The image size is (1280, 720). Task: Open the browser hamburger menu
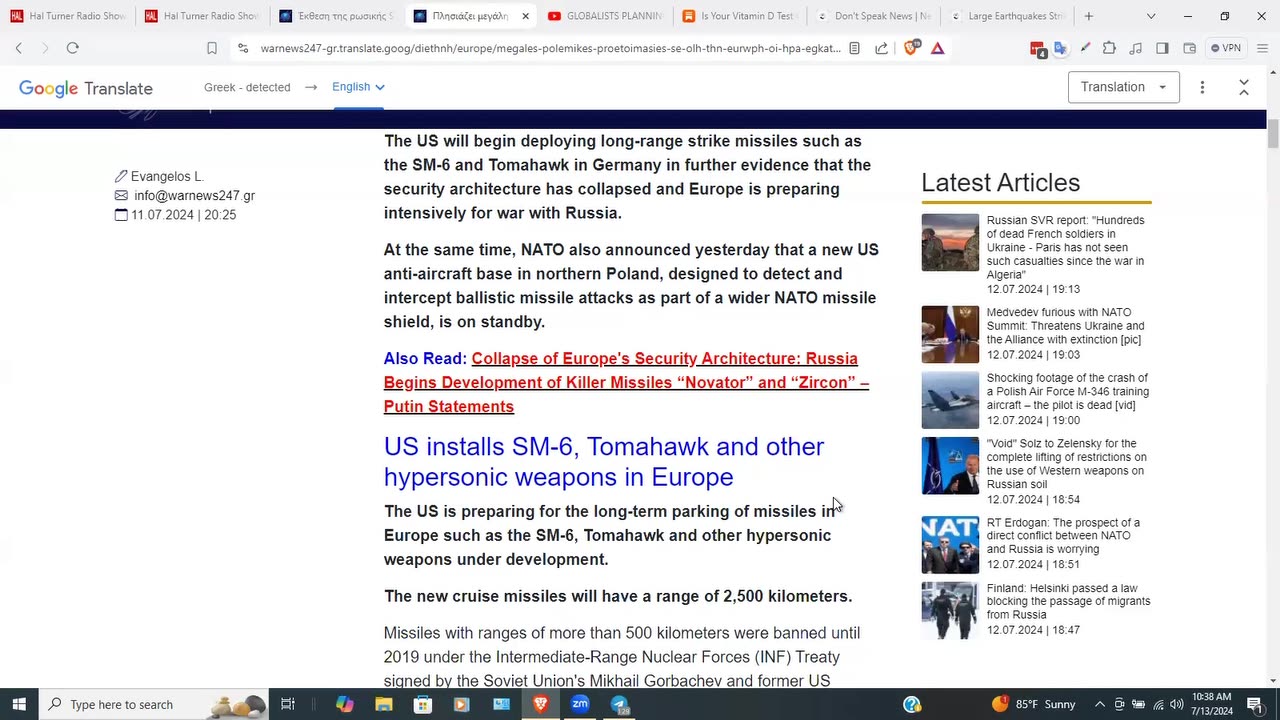[x=1261, y=48]
